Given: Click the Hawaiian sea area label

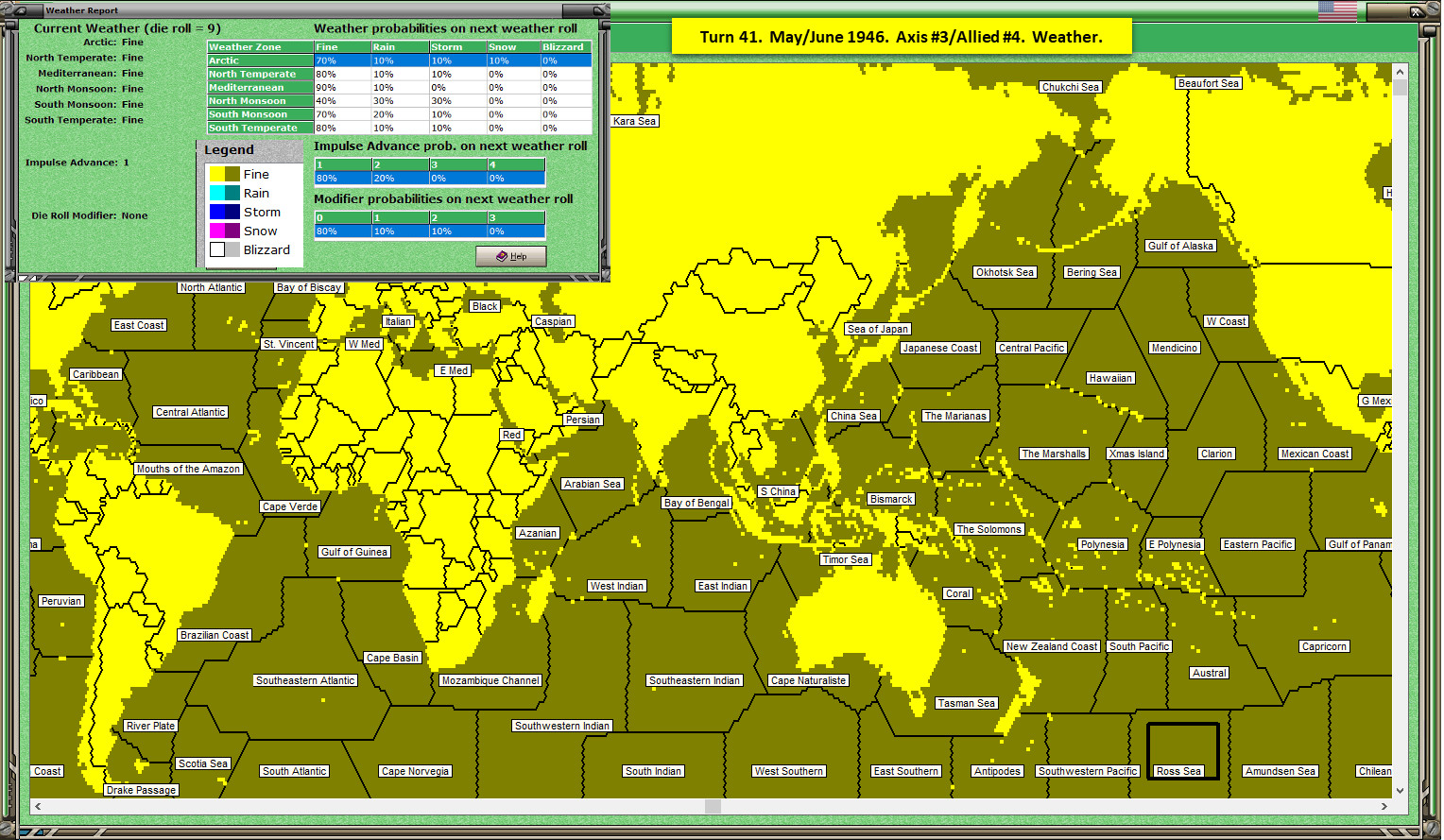Looking at the screenshot, I should coord(1110,378).
